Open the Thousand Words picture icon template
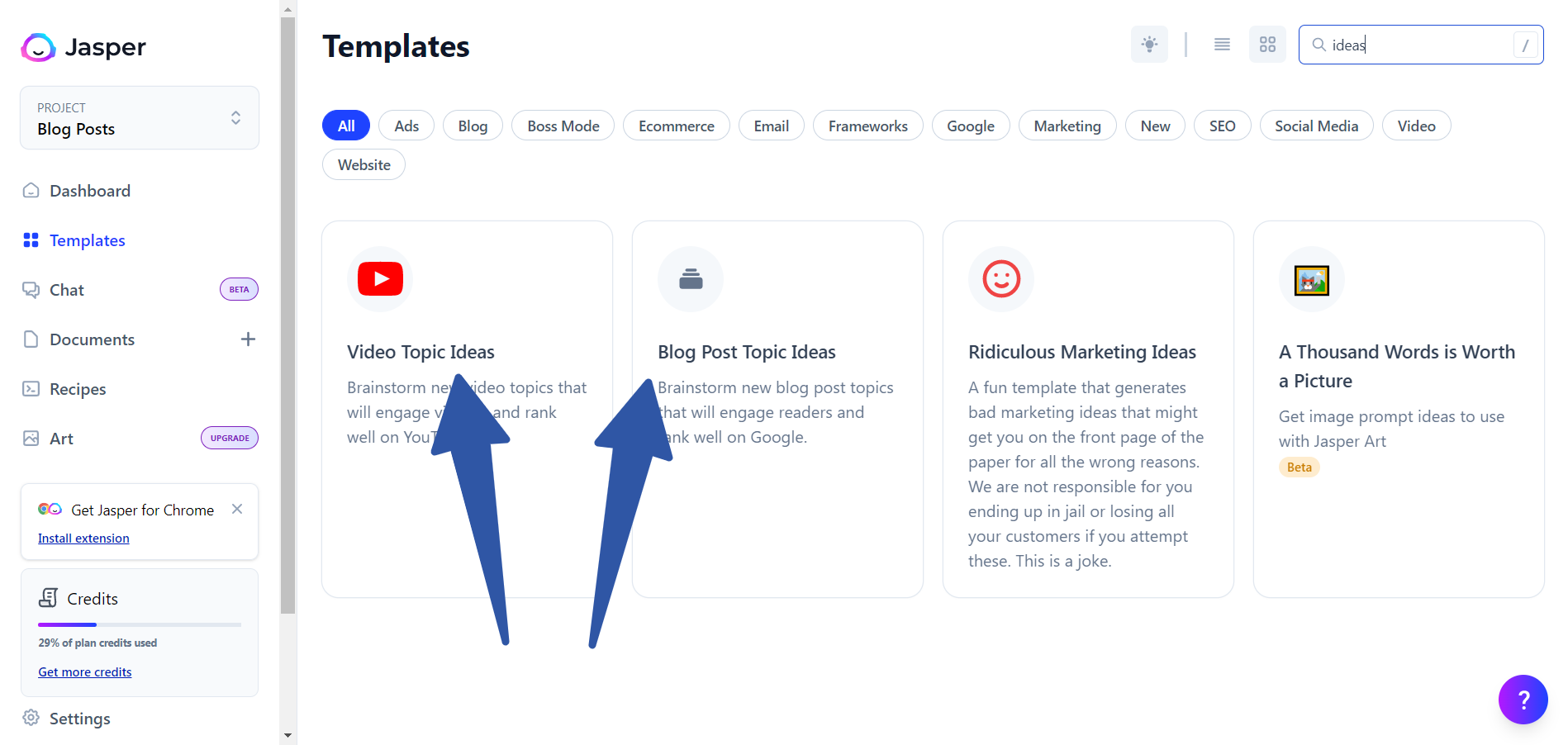 (x=1312, y=280)
